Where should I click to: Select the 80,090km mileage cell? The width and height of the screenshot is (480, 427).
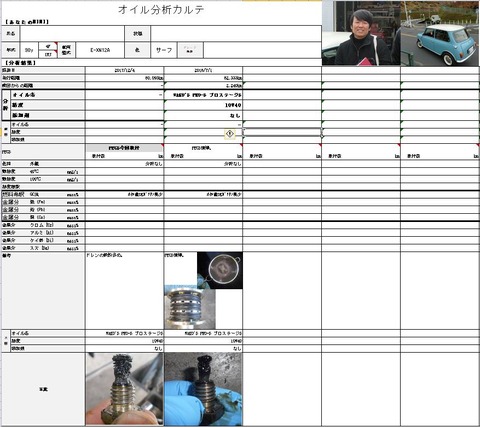click(x=125, y=78)
